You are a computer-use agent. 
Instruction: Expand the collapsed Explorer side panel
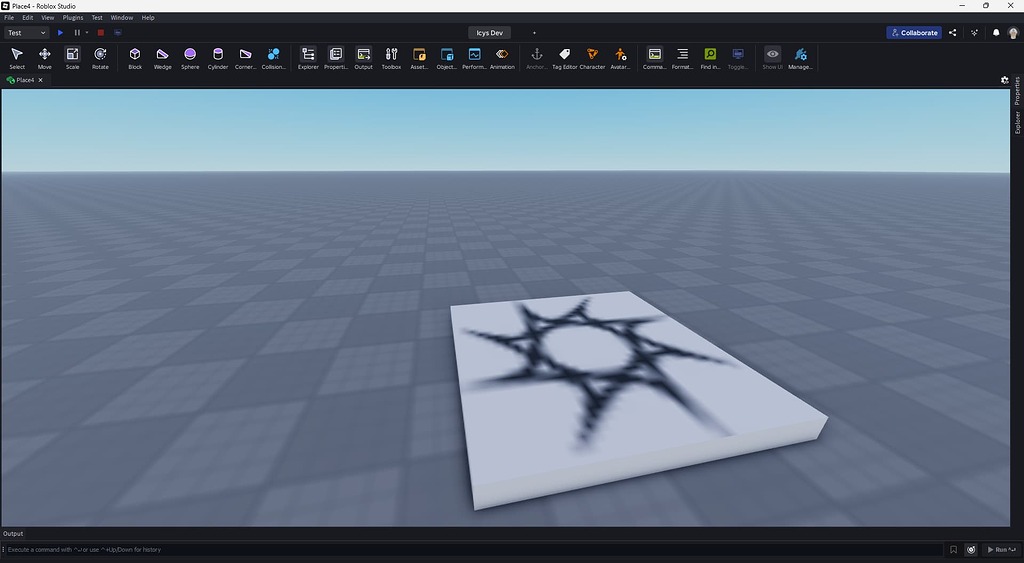(1017, 122)
